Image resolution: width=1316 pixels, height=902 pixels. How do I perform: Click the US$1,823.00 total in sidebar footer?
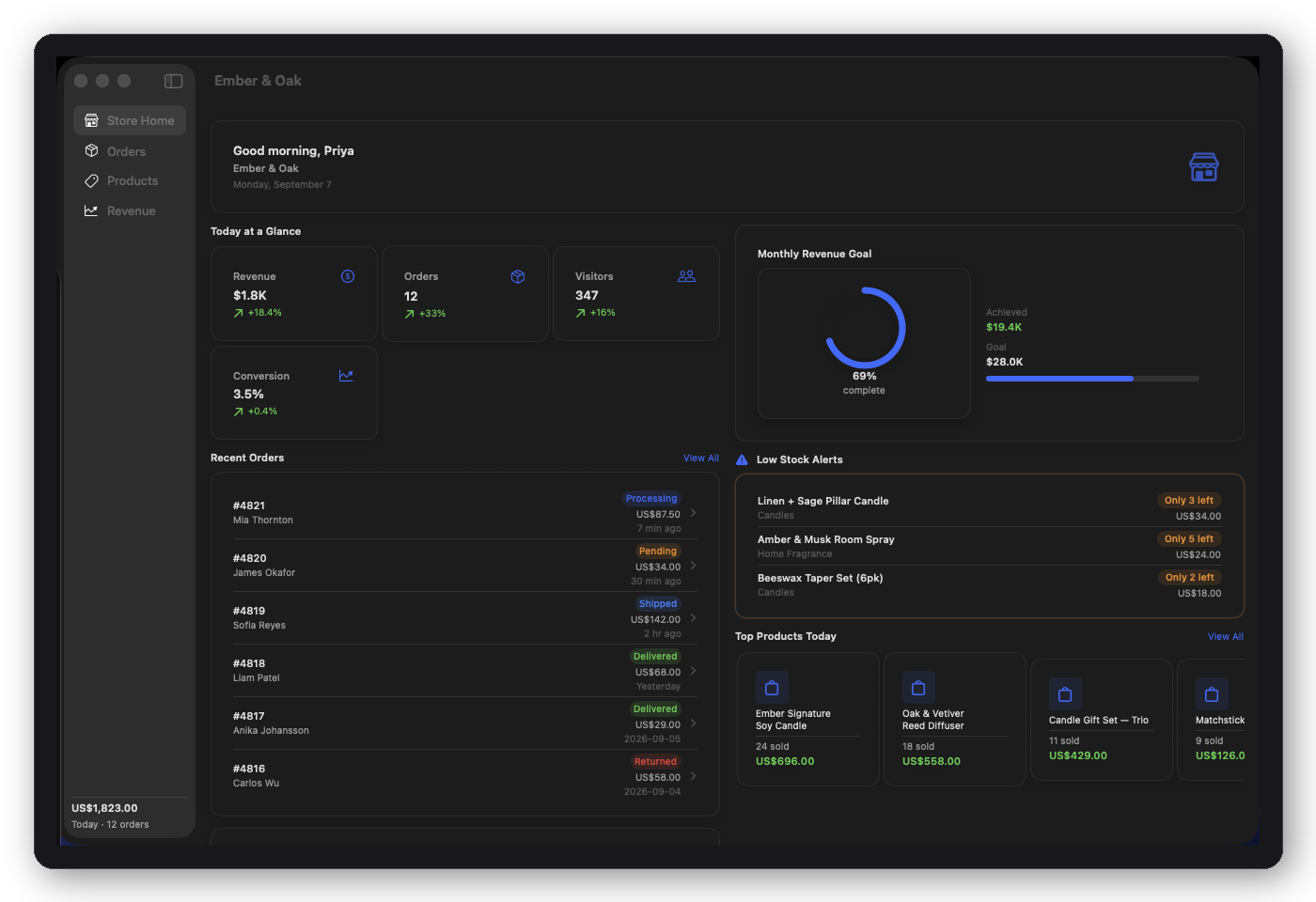coord(104,808)
